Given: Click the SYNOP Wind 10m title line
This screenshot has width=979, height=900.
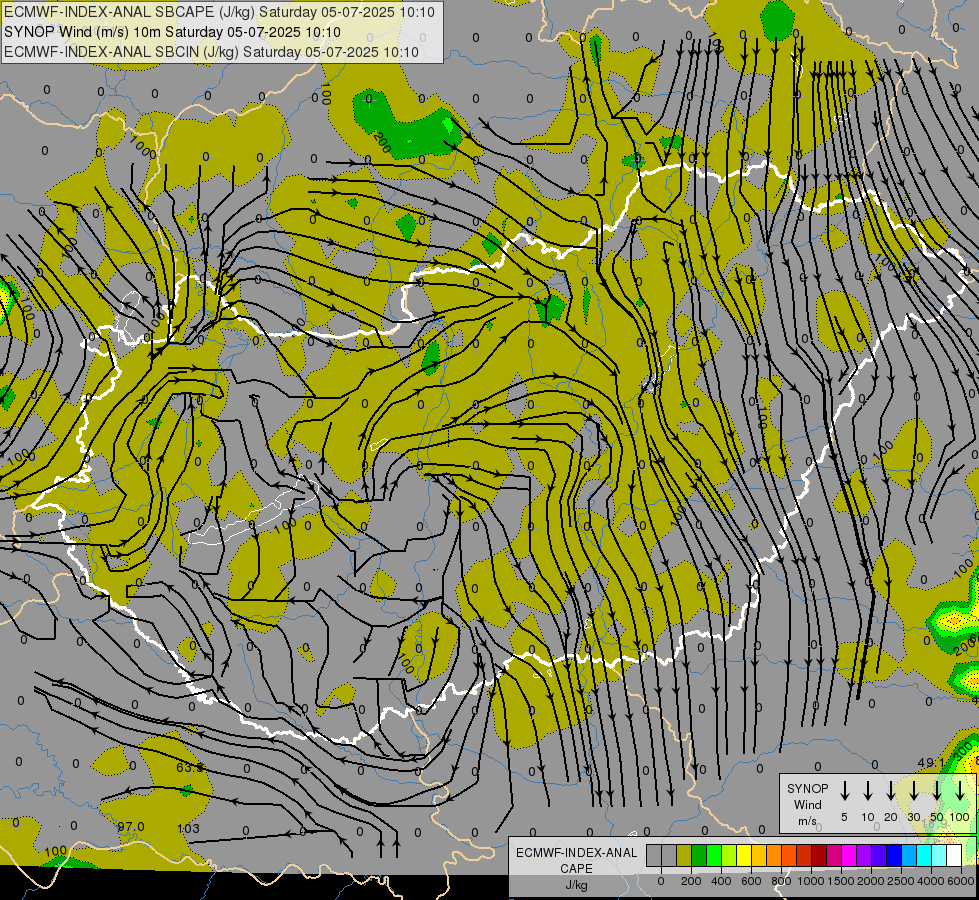Looking at the screenshot, I should click(172, 32).
